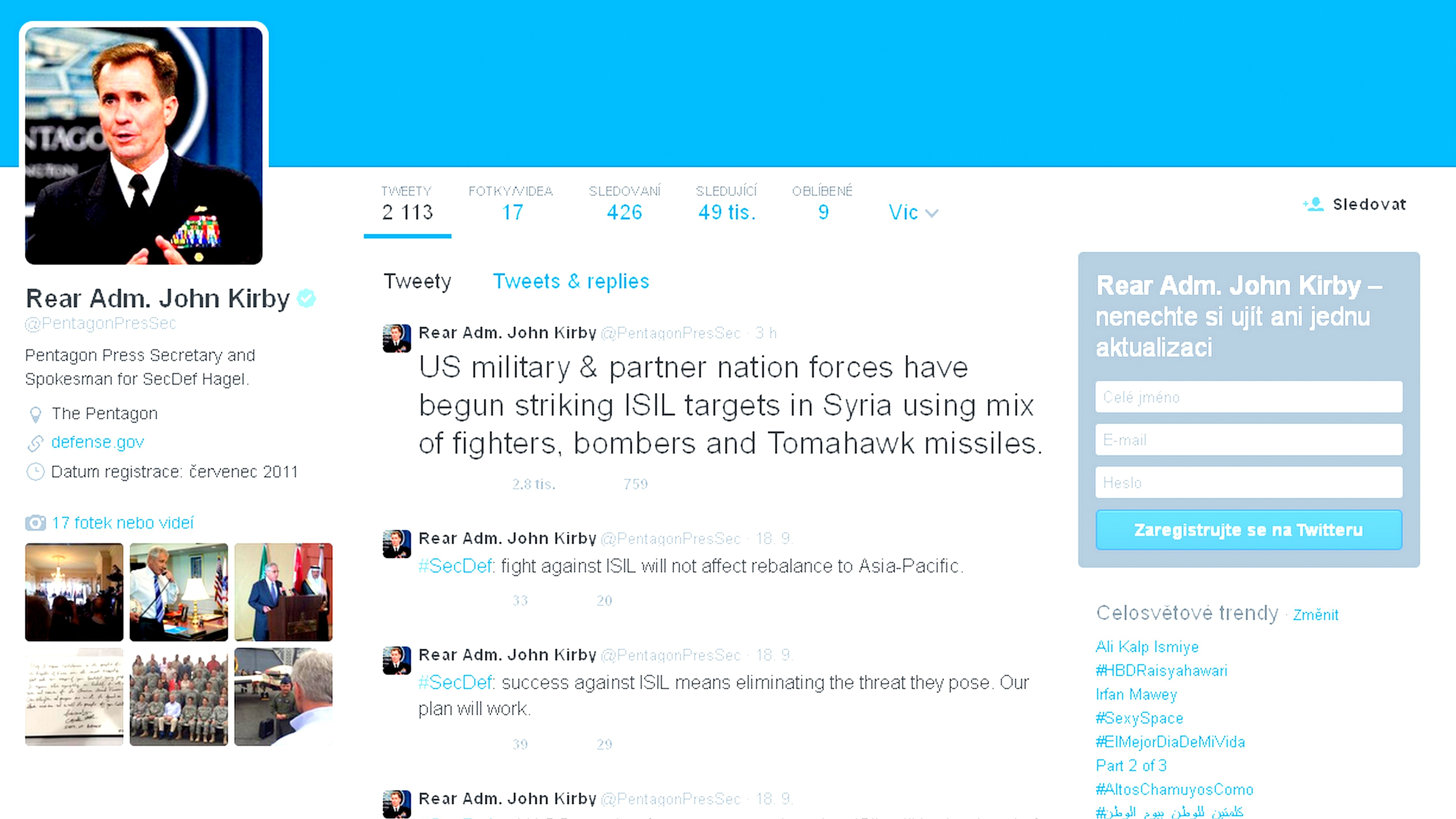Screen dimensions: 1456x819
Task: Open the Sledovaní 426 following list
Action: tap(624, 204)
